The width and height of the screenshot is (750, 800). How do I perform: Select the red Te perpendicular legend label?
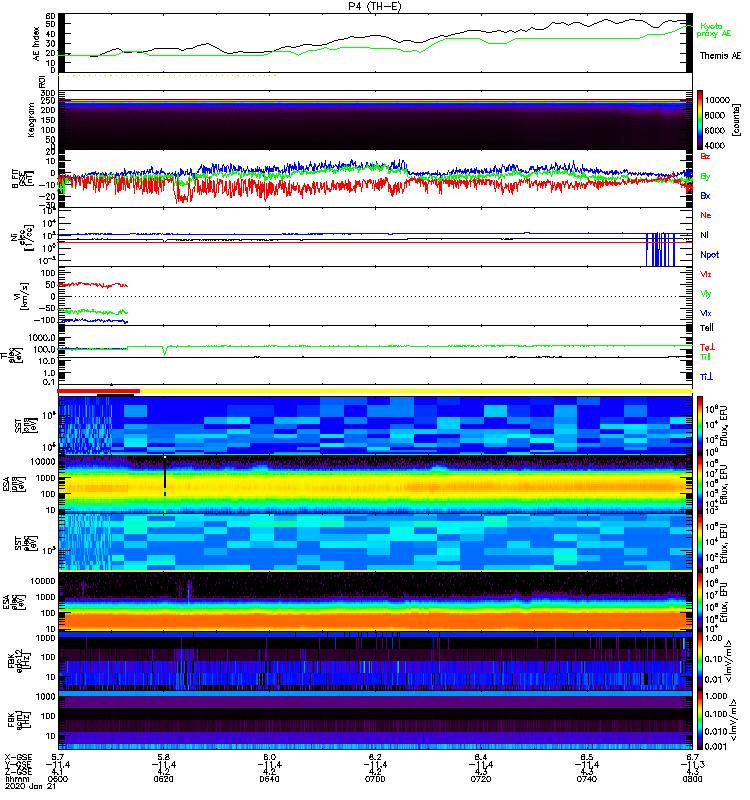[707, 347]
